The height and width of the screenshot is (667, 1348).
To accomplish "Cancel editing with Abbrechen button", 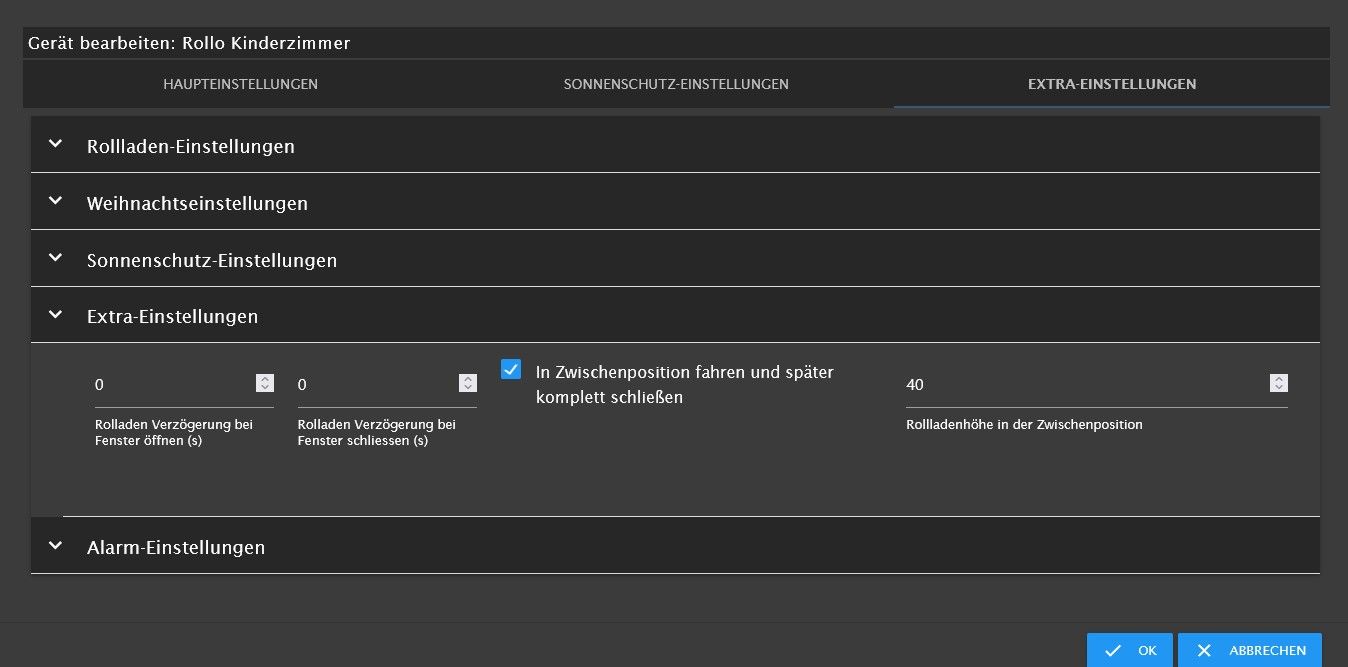I will coord(1250,650).
